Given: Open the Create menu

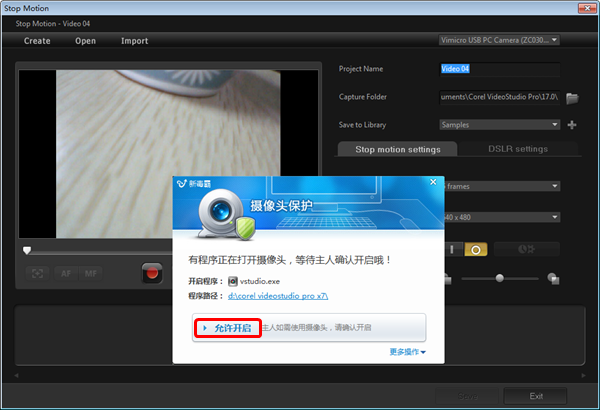Looking at the screenshot, I should coord(37,41).
